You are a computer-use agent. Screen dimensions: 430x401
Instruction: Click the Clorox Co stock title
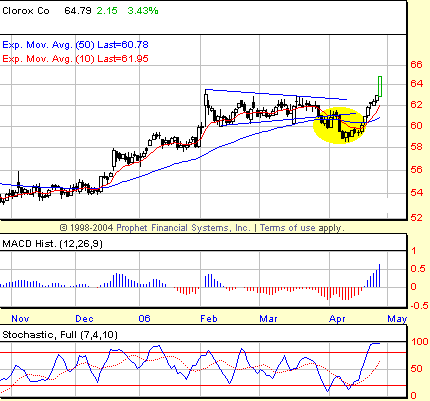pos(26,11)
